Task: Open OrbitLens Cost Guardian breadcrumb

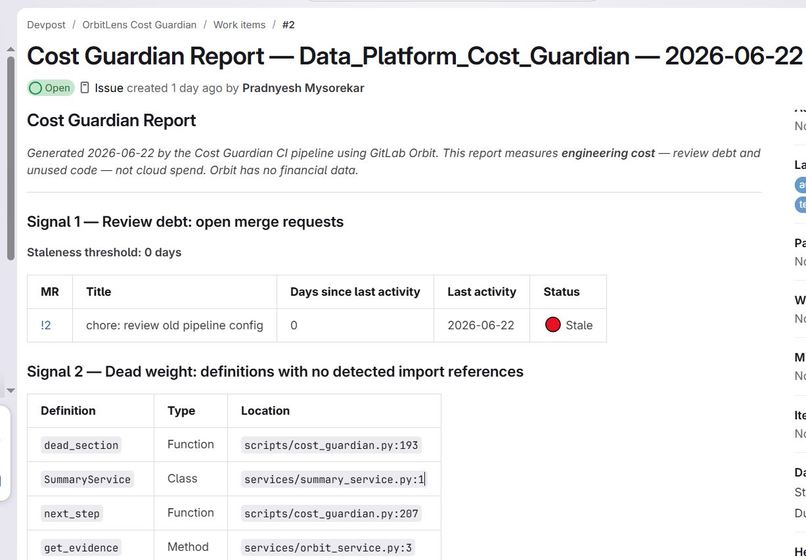Action: click(139, 25)
